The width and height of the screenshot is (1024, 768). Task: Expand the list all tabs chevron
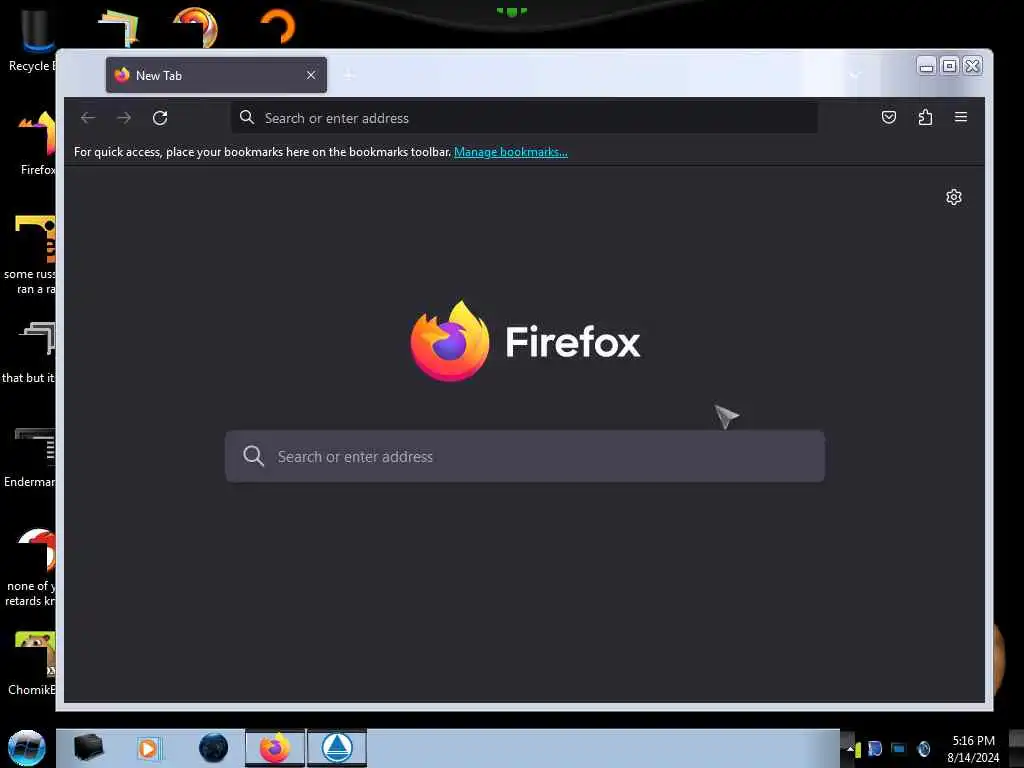coord(854,75)
